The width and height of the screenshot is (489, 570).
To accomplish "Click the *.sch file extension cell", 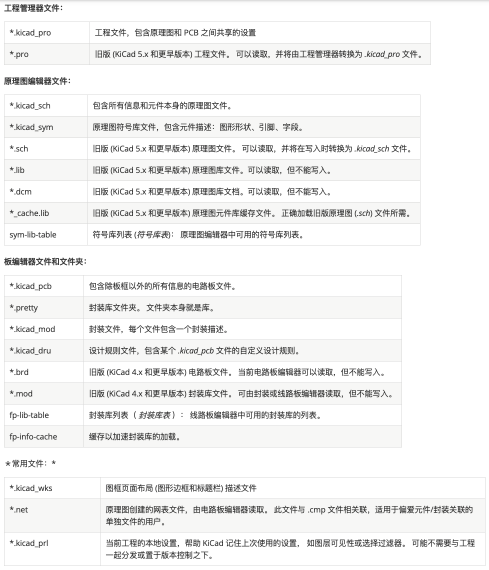I will 46,149.
